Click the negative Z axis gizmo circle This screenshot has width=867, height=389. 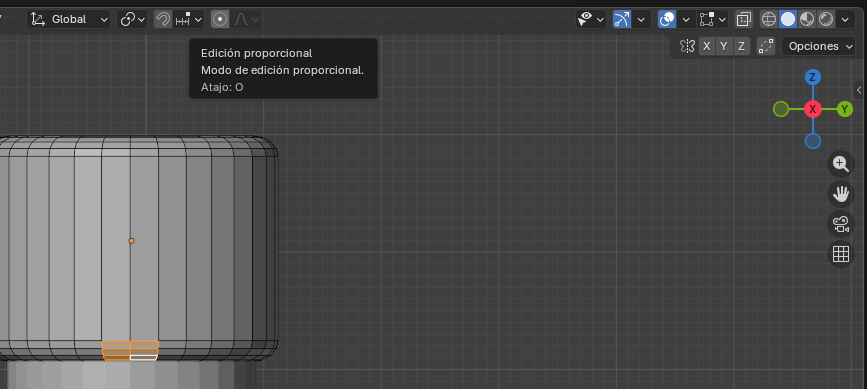pyautogui.click(x=813, y=141)
